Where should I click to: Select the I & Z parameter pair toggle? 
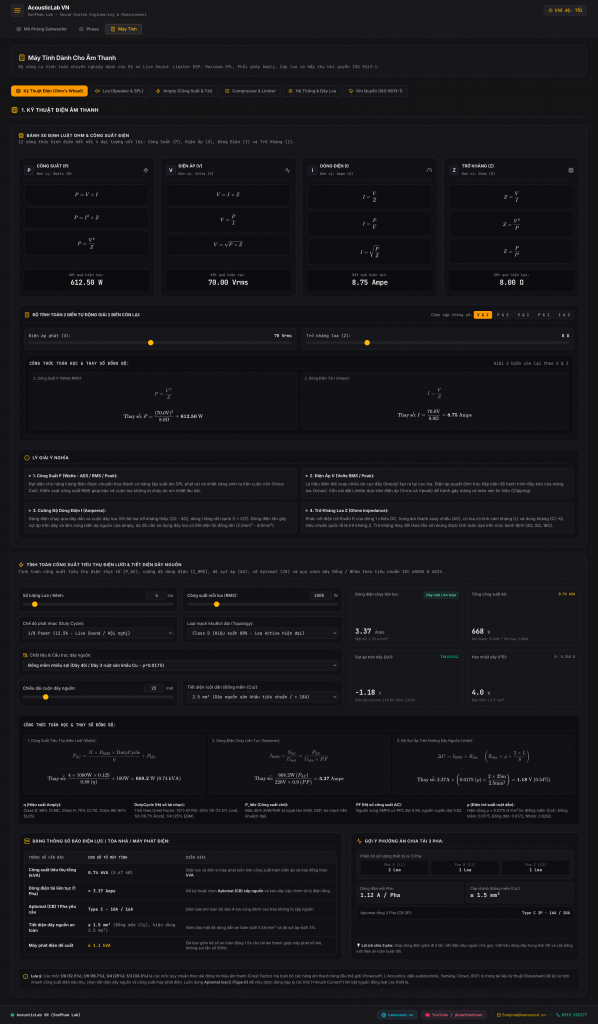click(565, 315)
